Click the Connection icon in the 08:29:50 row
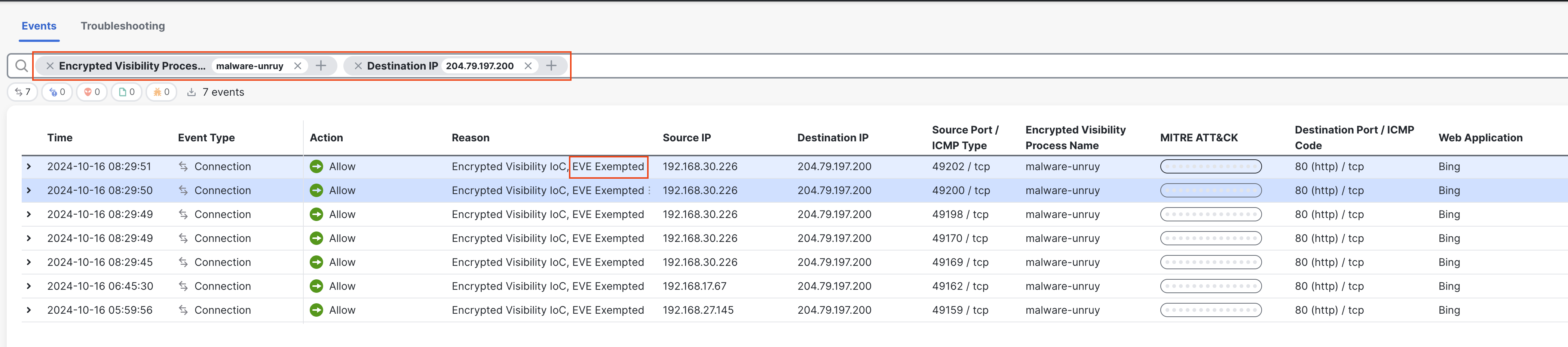1568x347 pixels. pos(183,191)
